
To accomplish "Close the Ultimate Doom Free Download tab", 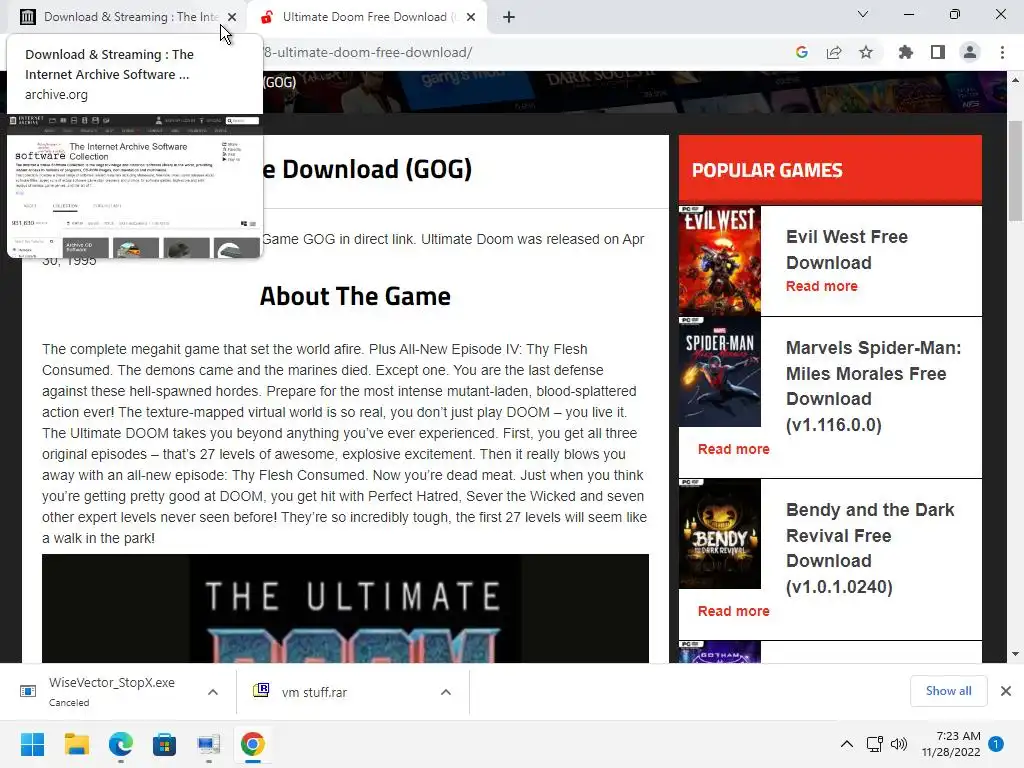I will pos(471,17).
